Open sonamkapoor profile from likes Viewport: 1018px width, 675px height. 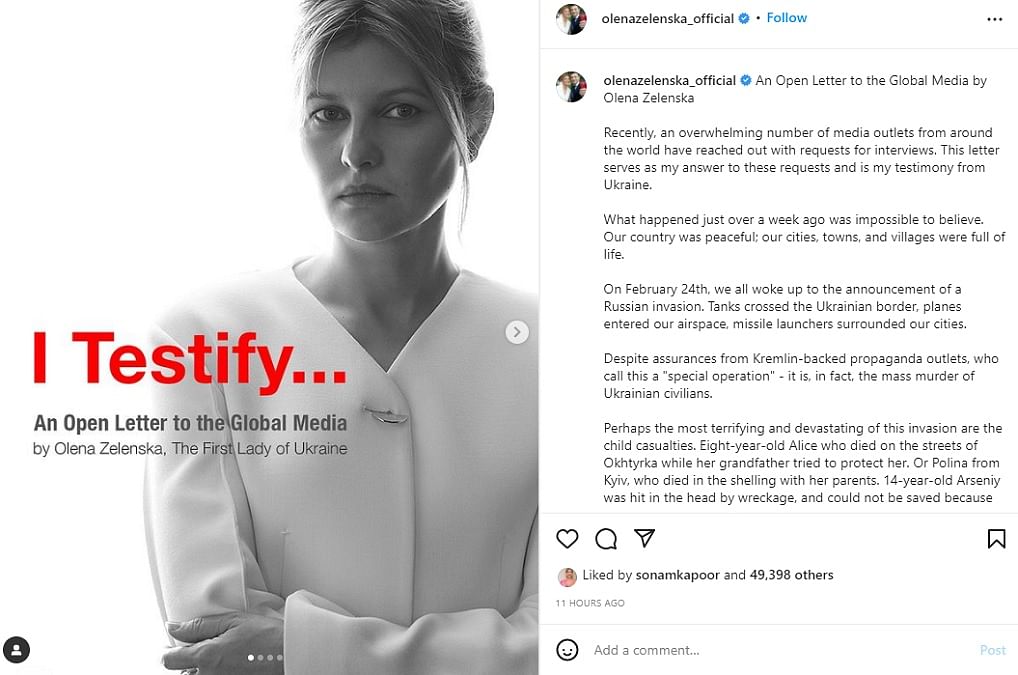pyautogui.click(x=677, y=575)
